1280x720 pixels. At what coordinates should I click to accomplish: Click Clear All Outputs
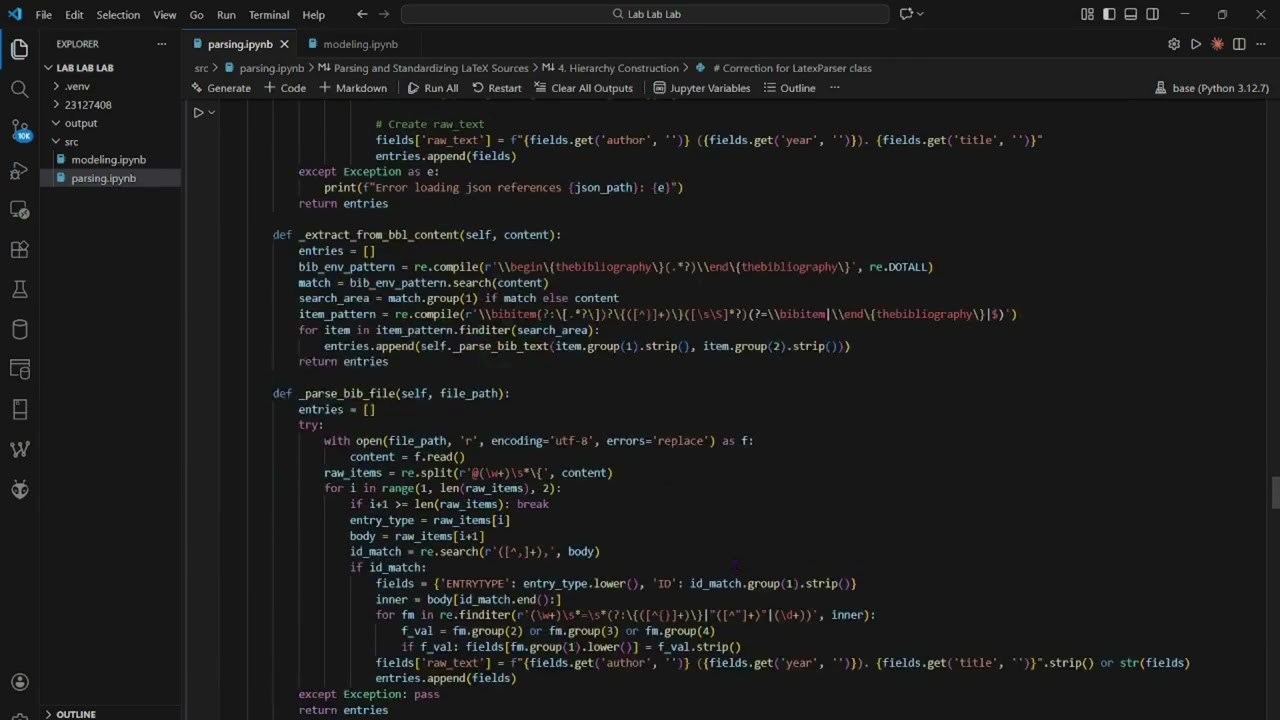click(584, 88)
